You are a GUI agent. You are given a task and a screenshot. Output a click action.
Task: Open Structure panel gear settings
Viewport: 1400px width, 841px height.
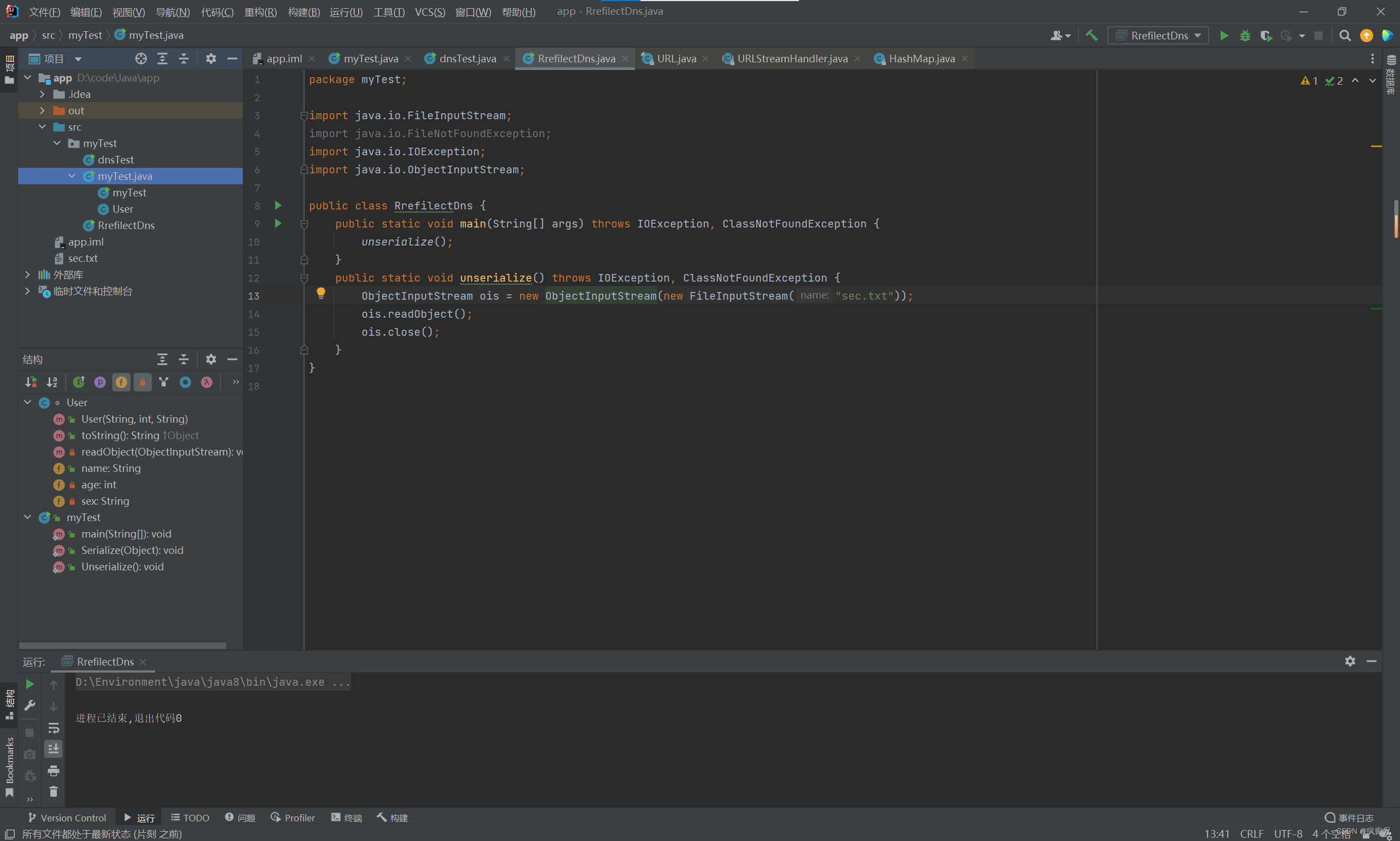coord(211,359)
